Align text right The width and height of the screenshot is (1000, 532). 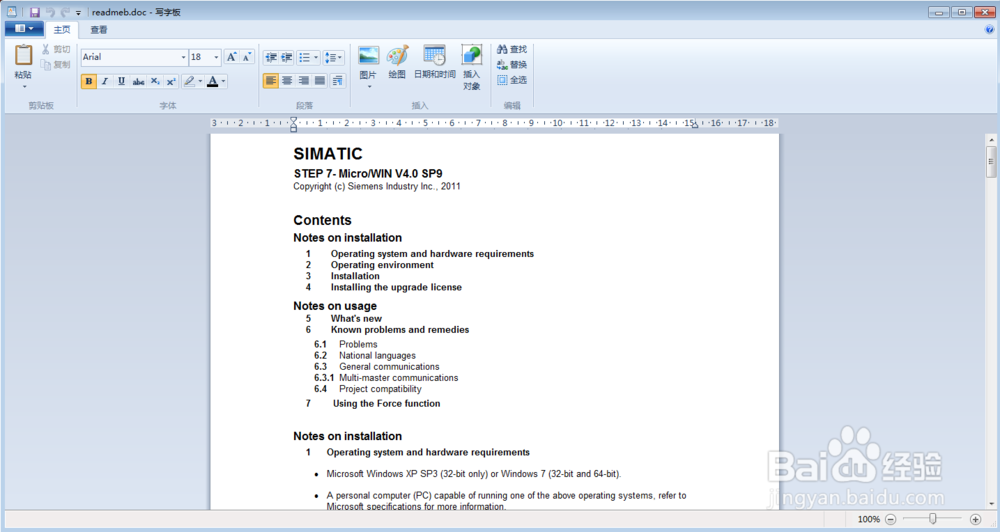(304, 80)
